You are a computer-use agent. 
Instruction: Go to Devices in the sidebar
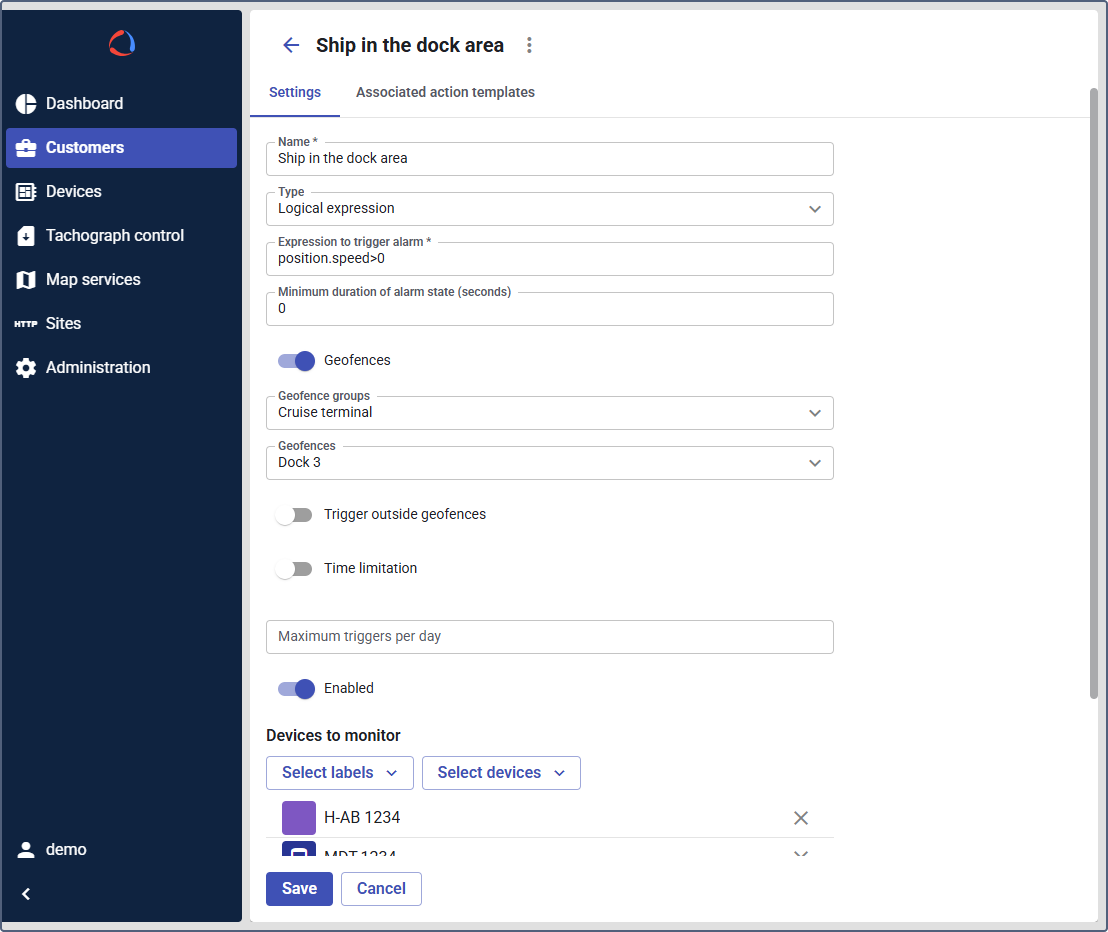pyautogui.click(x=73, y=192)
